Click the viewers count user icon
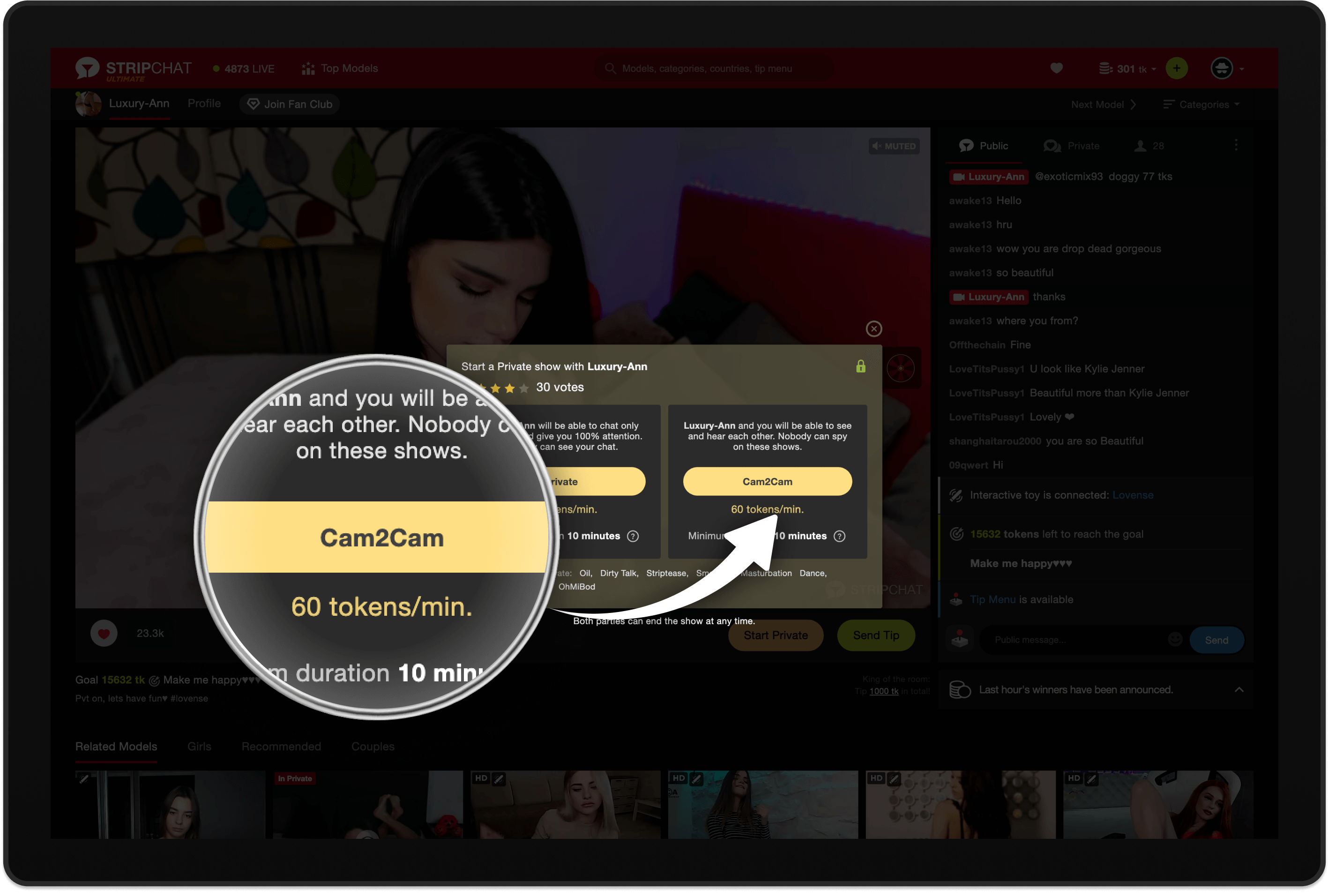Image resolution: width=1328 pixels, height=896 pixels. pyautogui.click(x=1140, y=146)
